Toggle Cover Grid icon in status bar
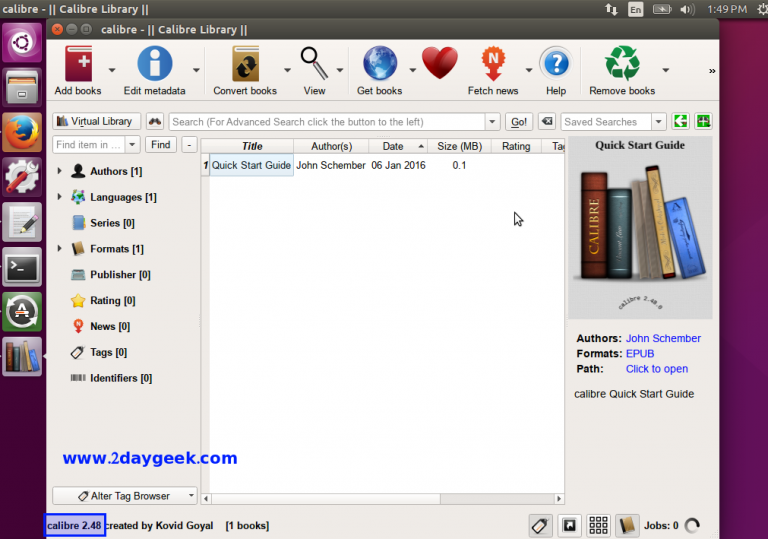 599,526
